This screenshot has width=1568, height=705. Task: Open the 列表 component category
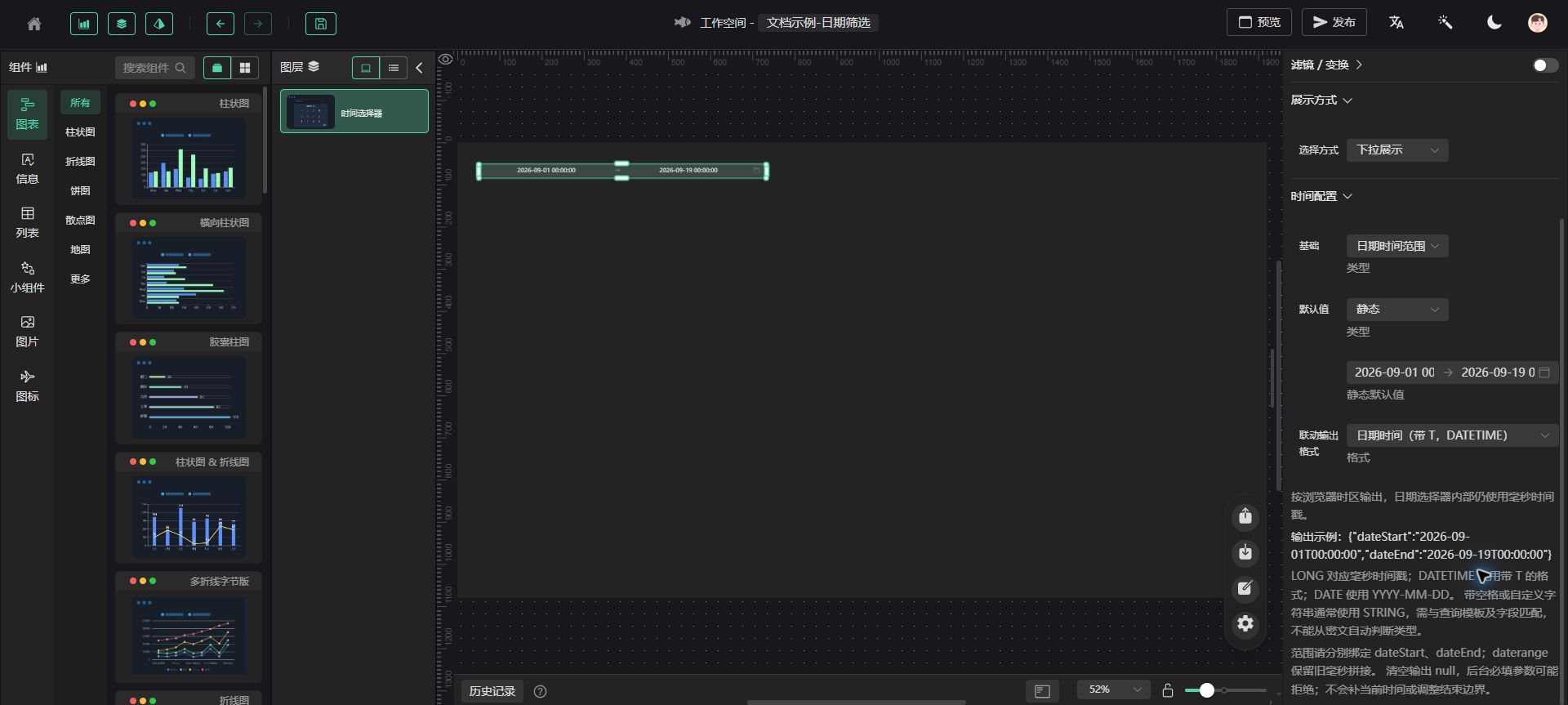28,222
